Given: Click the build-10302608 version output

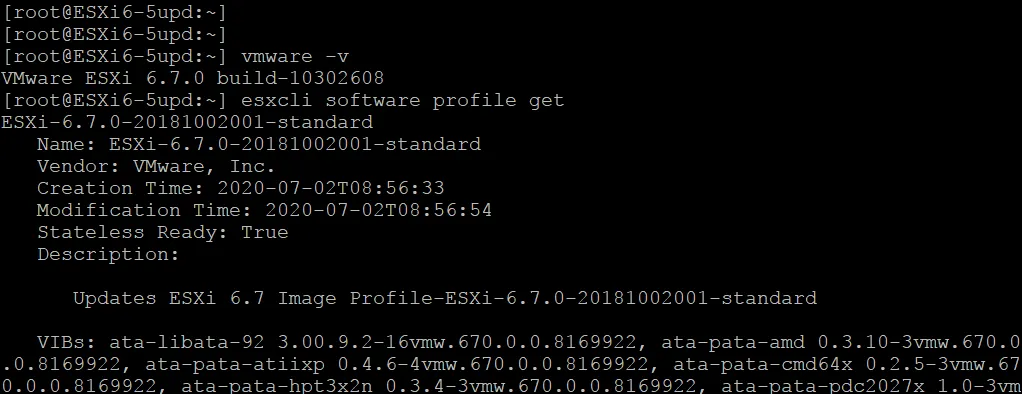Looking at the screenshot, I should pos(300,78).
